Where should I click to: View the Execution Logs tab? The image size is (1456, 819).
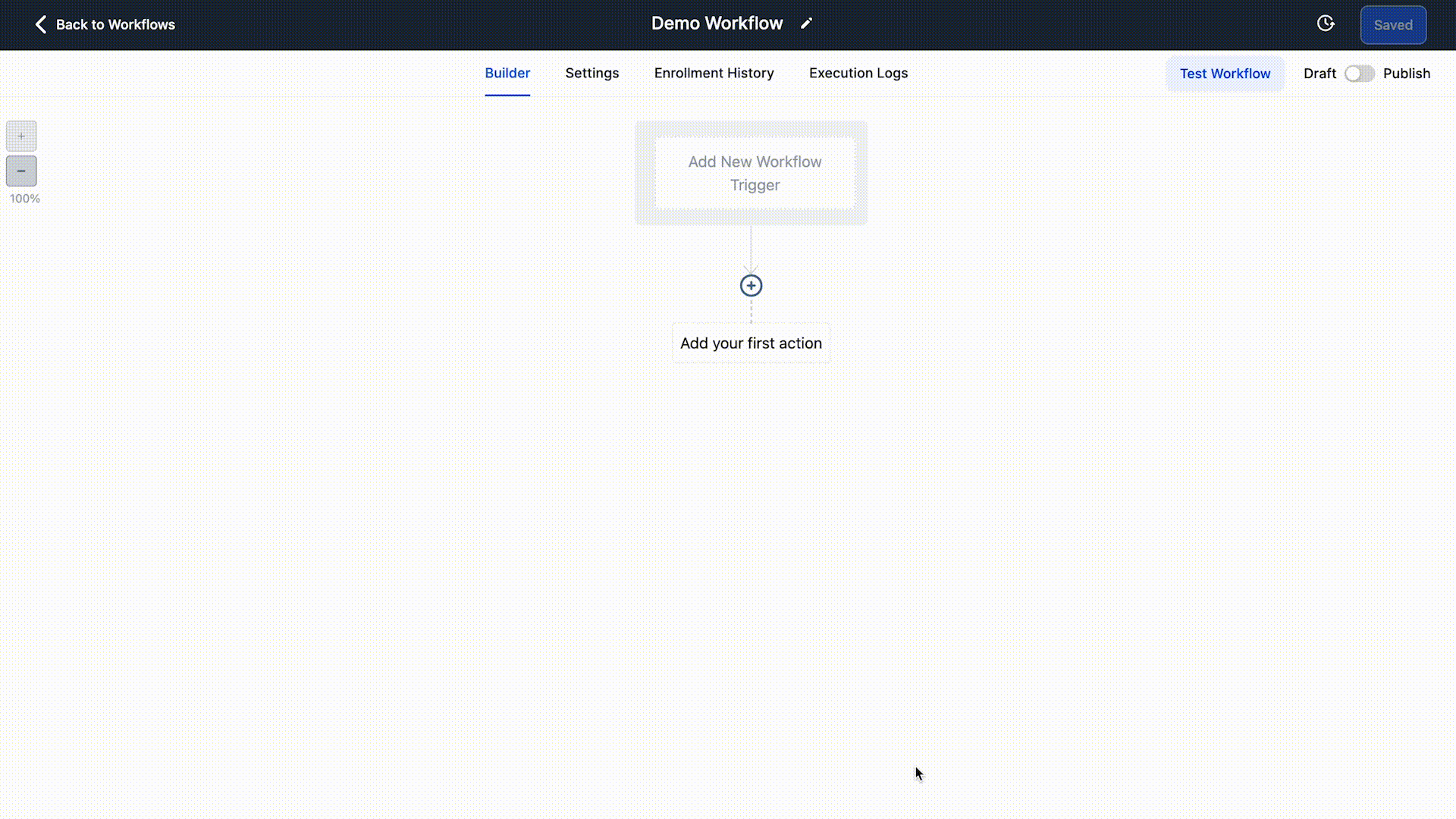point(858,74)
